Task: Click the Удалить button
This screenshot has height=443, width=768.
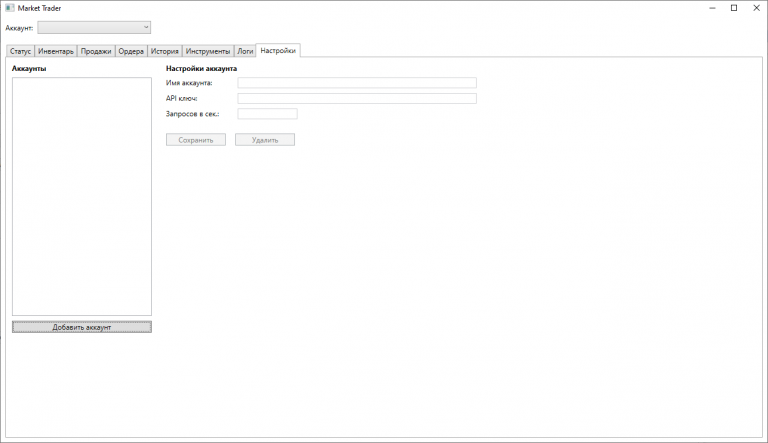Action: pyautogui.click(x=265, y=140)
